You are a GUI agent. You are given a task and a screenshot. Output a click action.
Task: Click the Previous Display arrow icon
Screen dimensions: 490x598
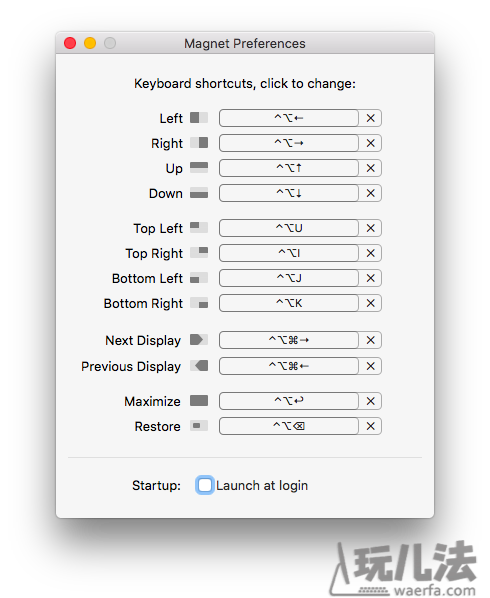pyautogui.click(x=199, y=366)
